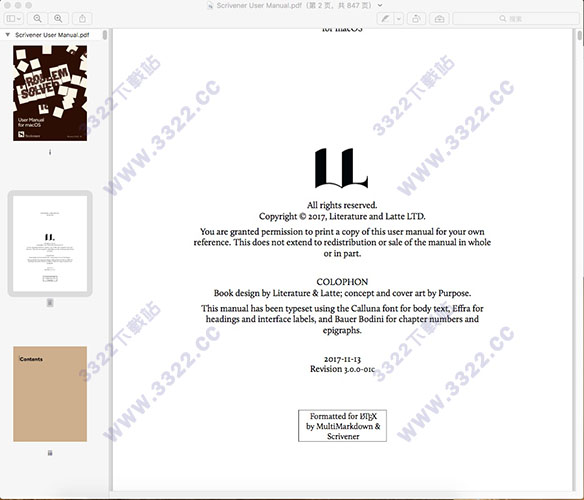Viewport: 584px width, 500px height.
Task: Select the copyright page thumbnail
Action: [50, 244]
